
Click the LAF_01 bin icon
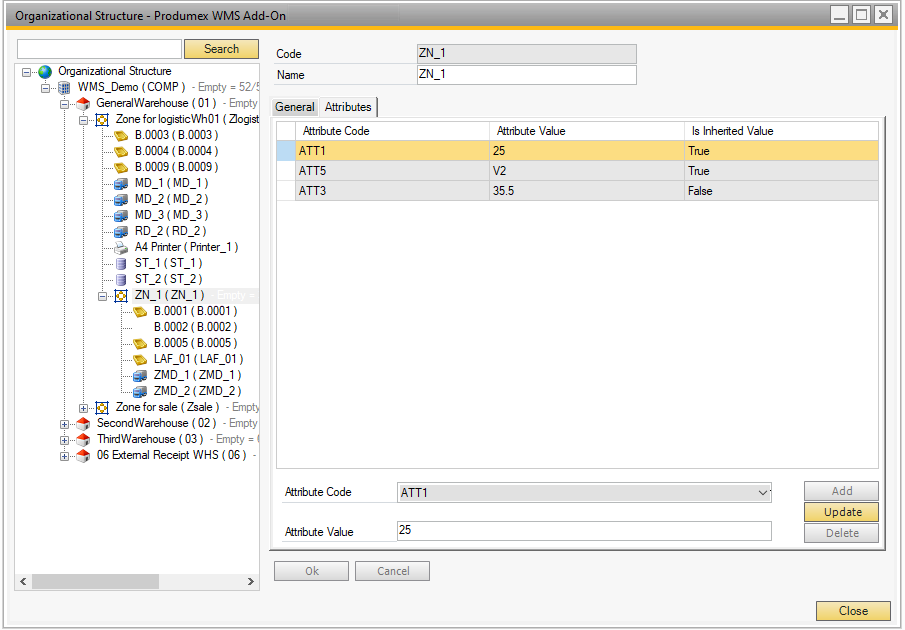tap(140, 359)
